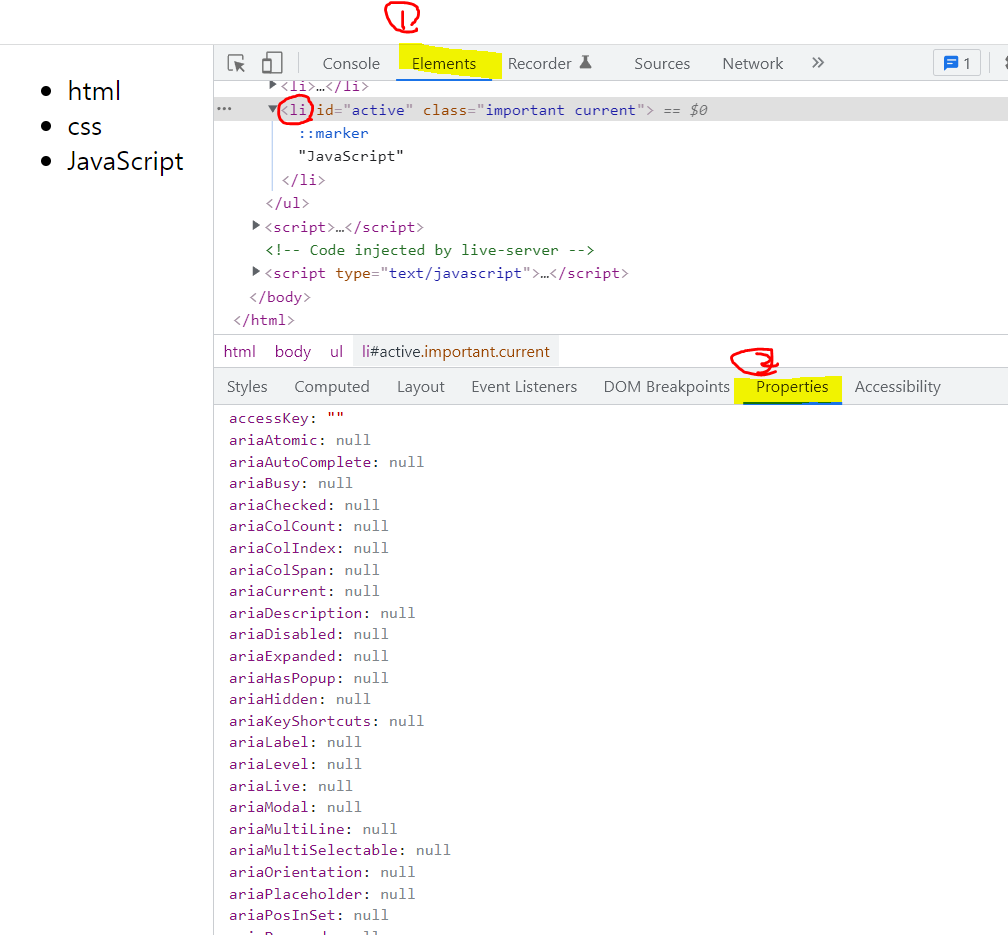Select the ::marker pseudo-element row
Screen dimensions: 1008x935
tap(334, 133)
